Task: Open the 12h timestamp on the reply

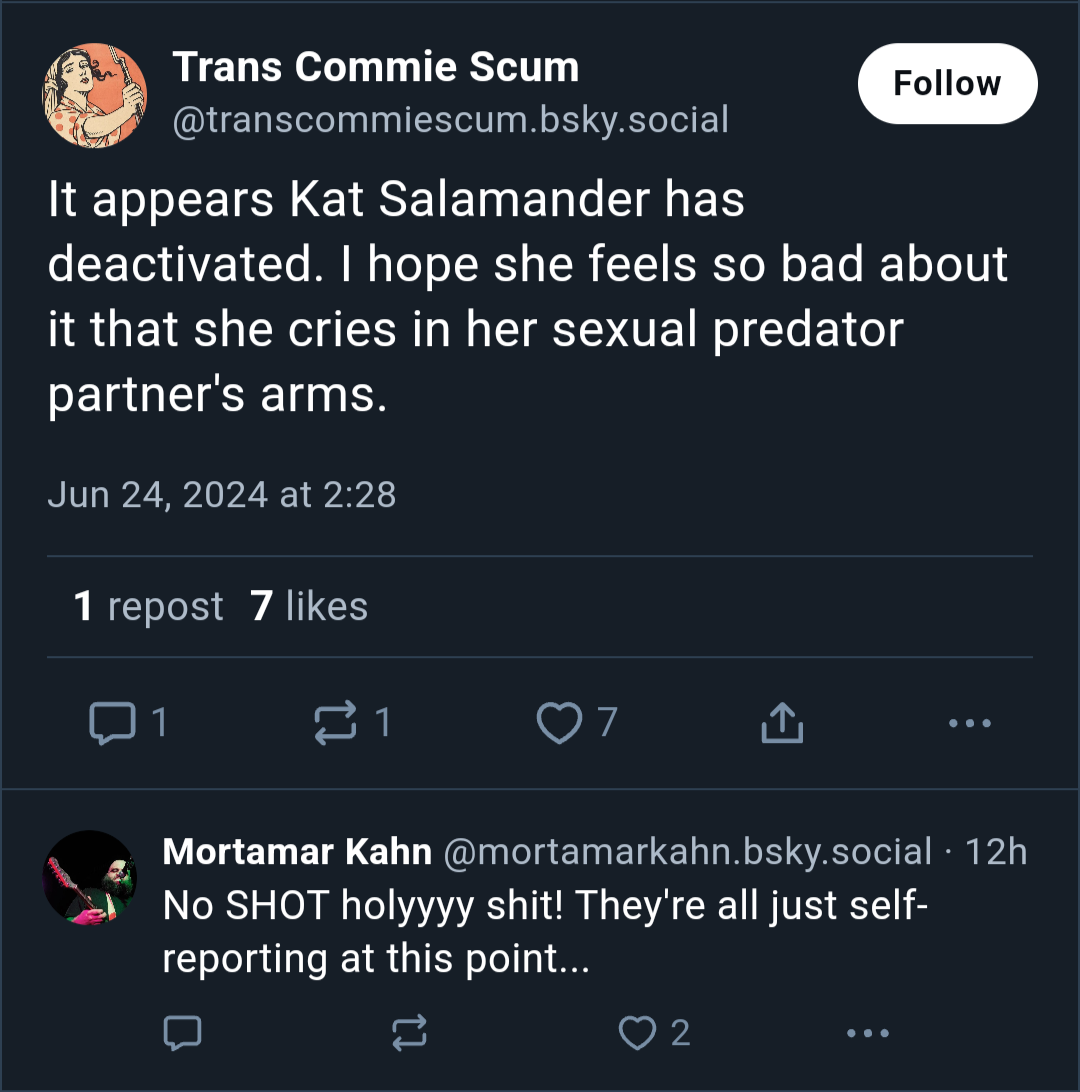Action: point(996,851)
